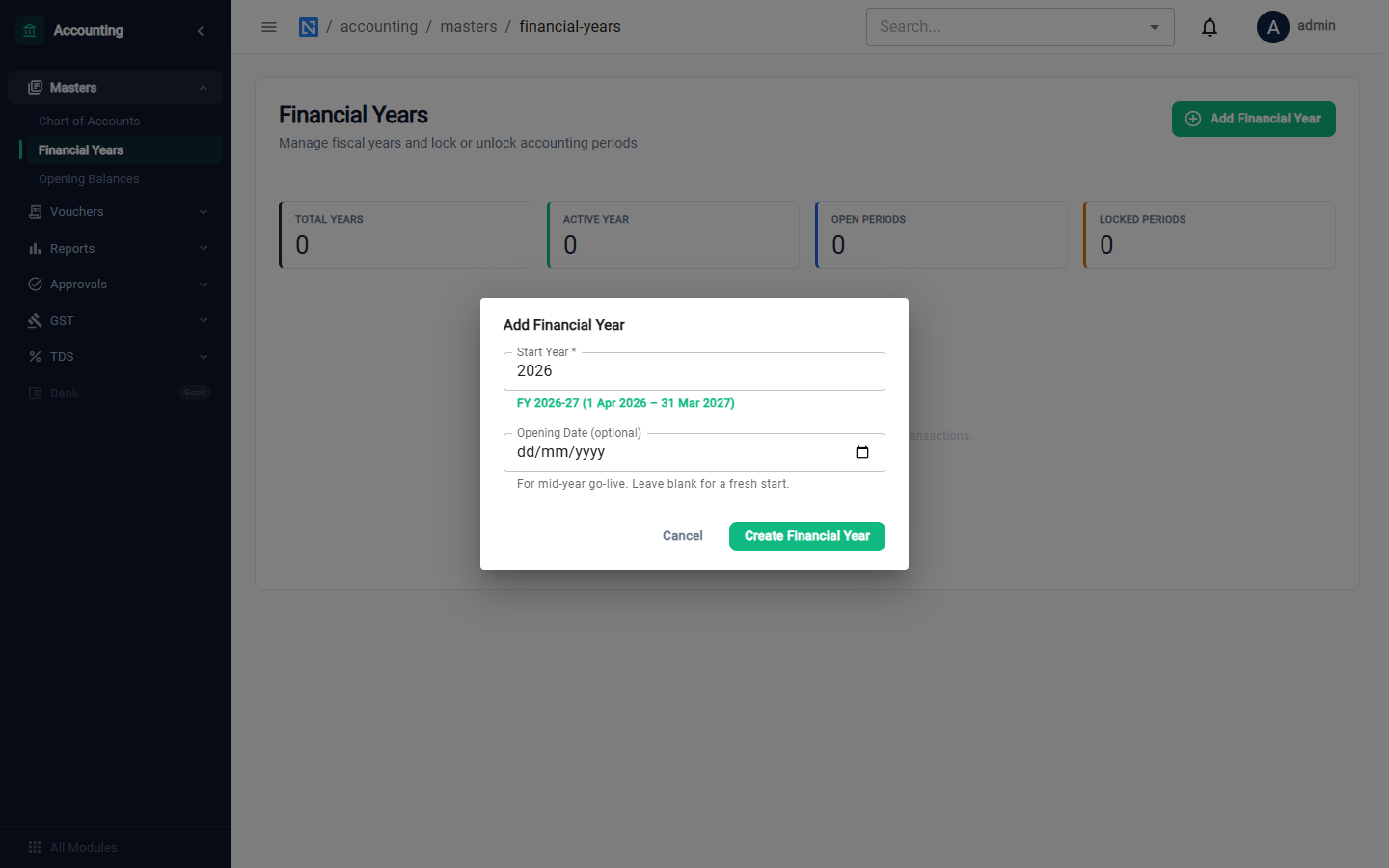Click the admin username text
1389x868 pixels.
point(1317,26)
